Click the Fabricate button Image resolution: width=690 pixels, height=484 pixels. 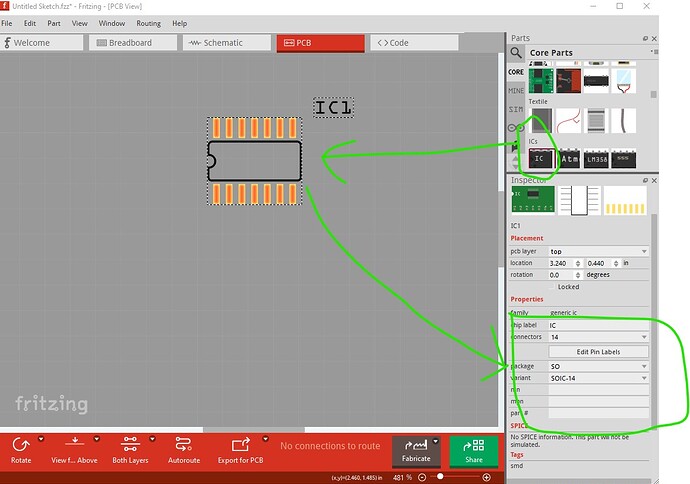(x=416, y=451)
